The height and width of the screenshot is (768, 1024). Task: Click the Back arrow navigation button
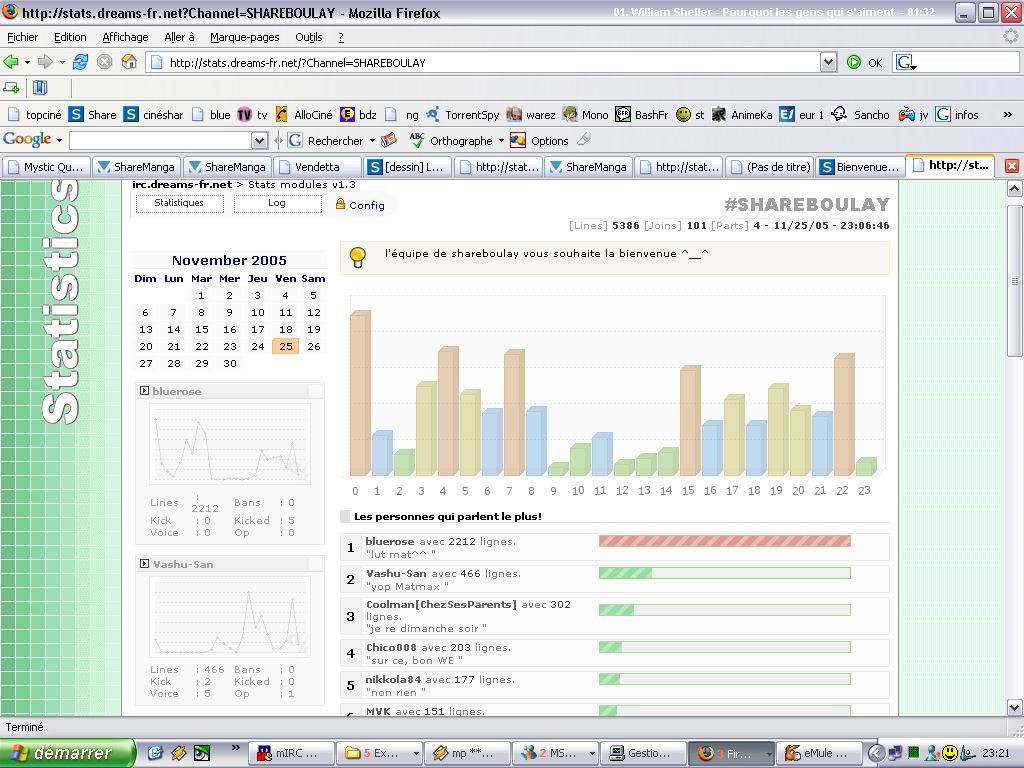click(x=11, y=62)
